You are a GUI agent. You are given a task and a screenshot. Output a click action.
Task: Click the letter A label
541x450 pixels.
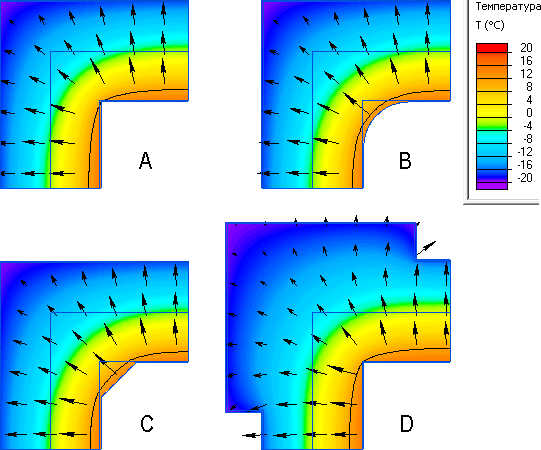(x=145, y=161)
